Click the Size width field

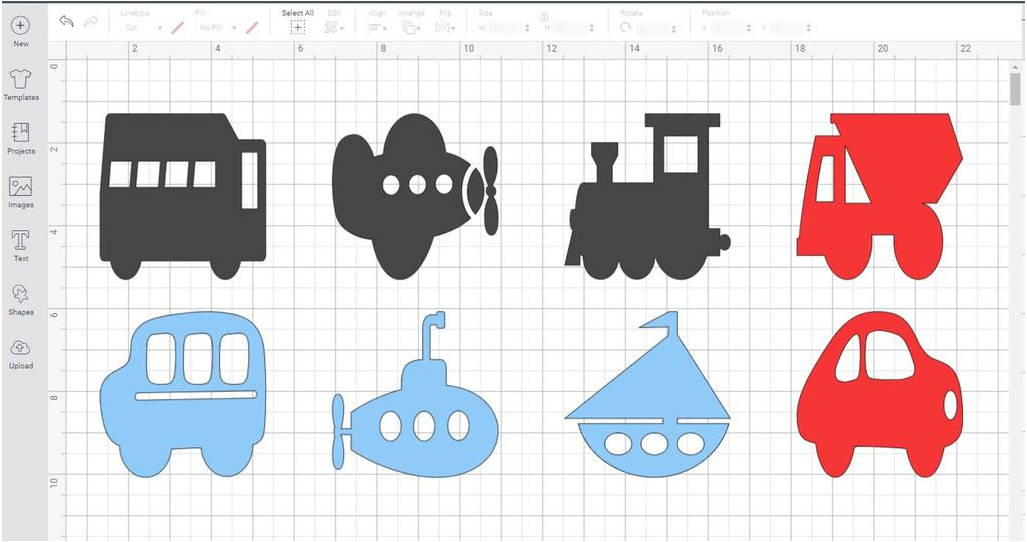(x=506, y=28)
